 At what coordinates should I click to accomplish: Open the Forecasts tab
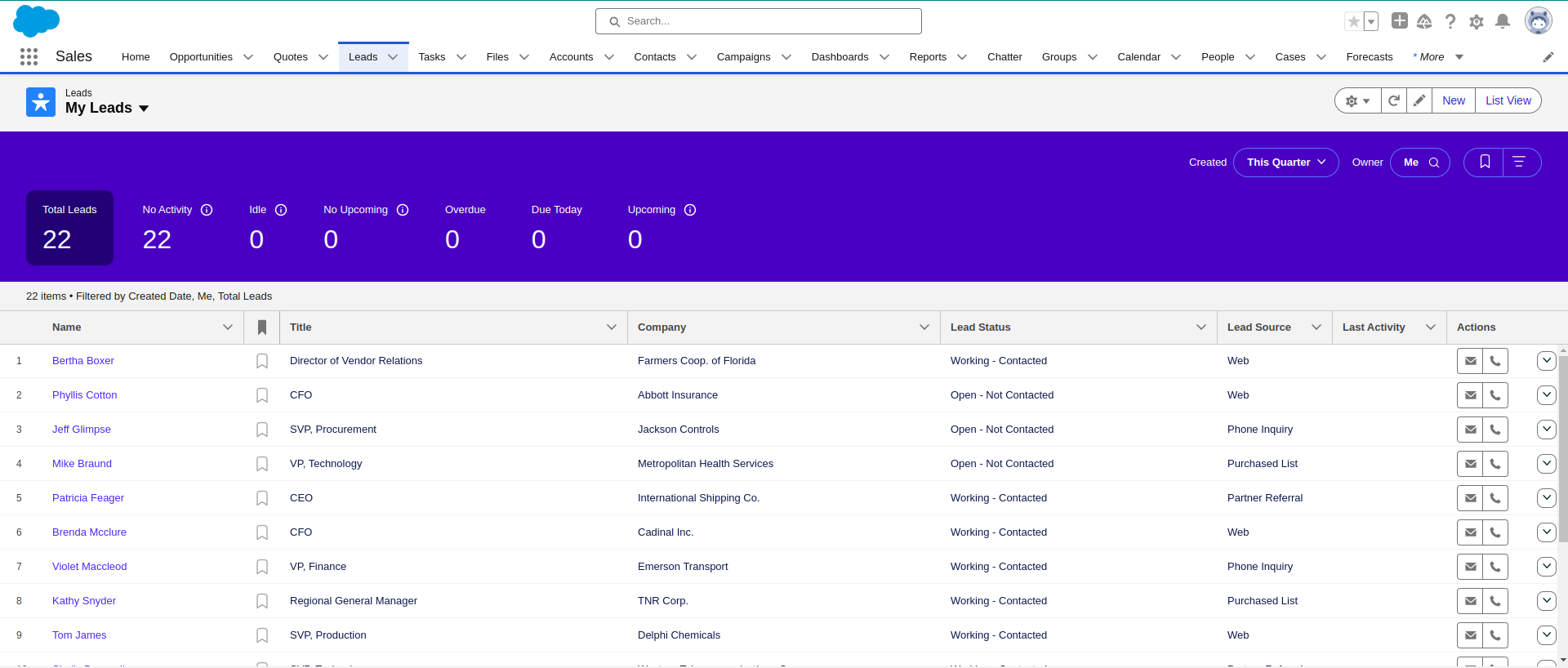[1370, 57]
